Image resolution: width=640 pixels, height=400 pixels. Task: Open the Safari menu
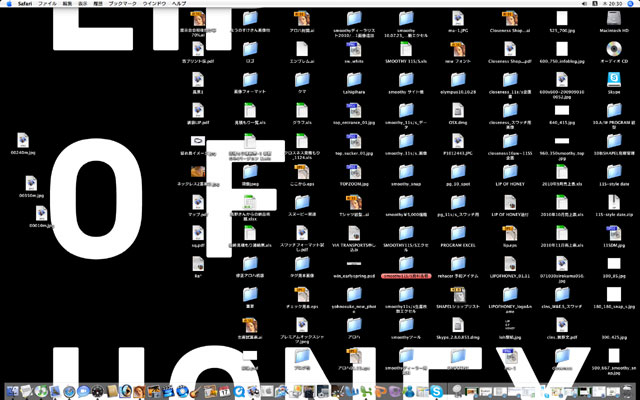coord(27,5)
